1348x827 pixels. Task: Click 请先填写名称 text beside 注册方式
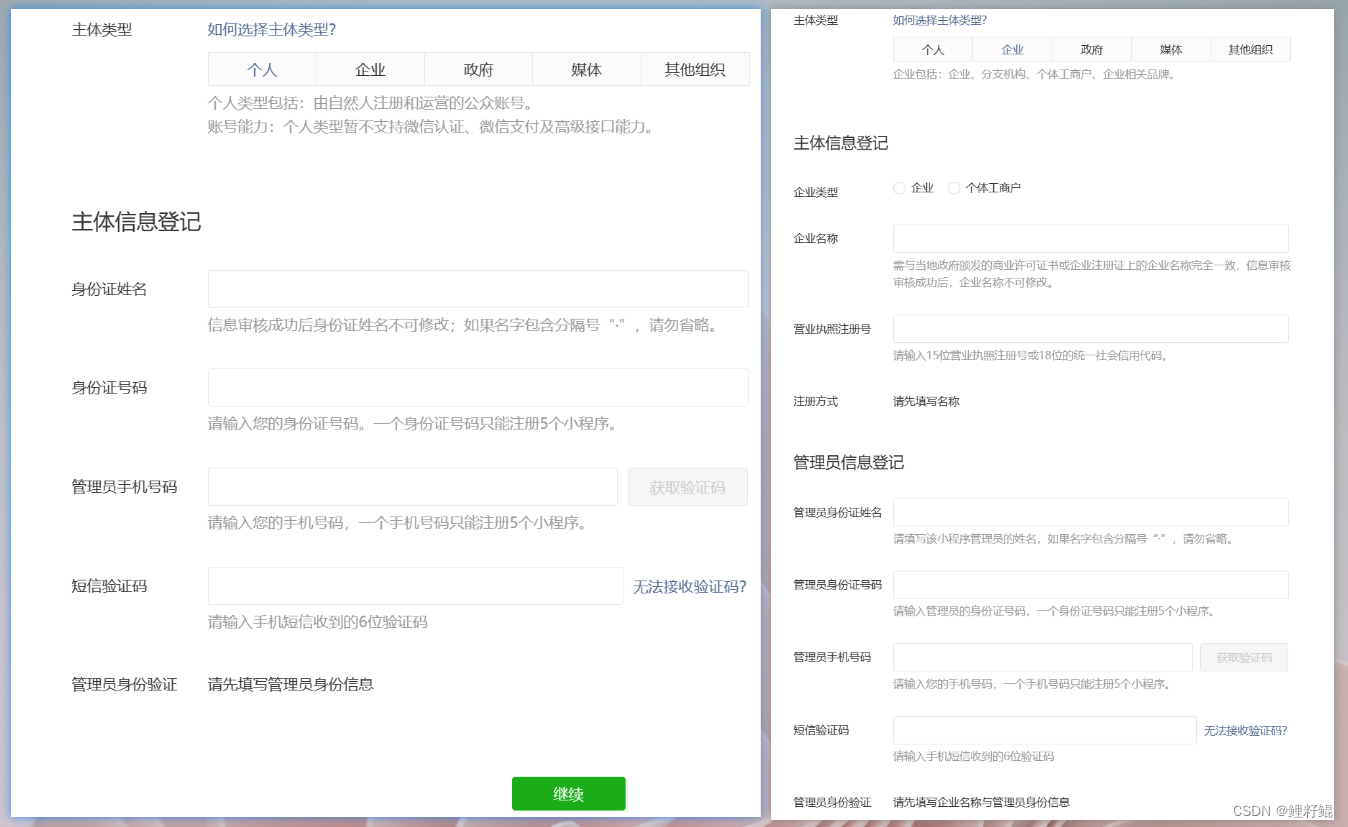[926, 401]
